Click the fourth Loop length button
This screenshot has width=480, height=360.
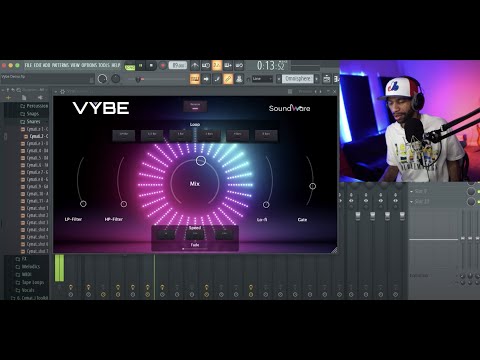click(209, 135)
